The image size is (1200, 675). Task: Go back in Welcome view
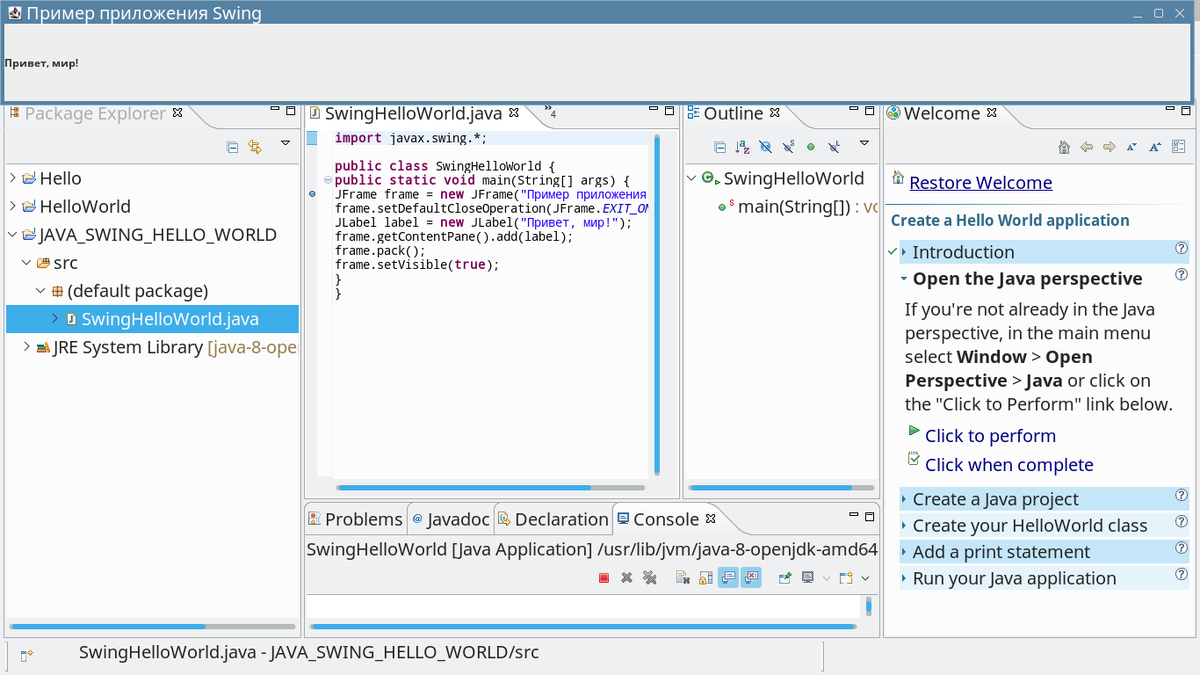[x=1087, y=147]
